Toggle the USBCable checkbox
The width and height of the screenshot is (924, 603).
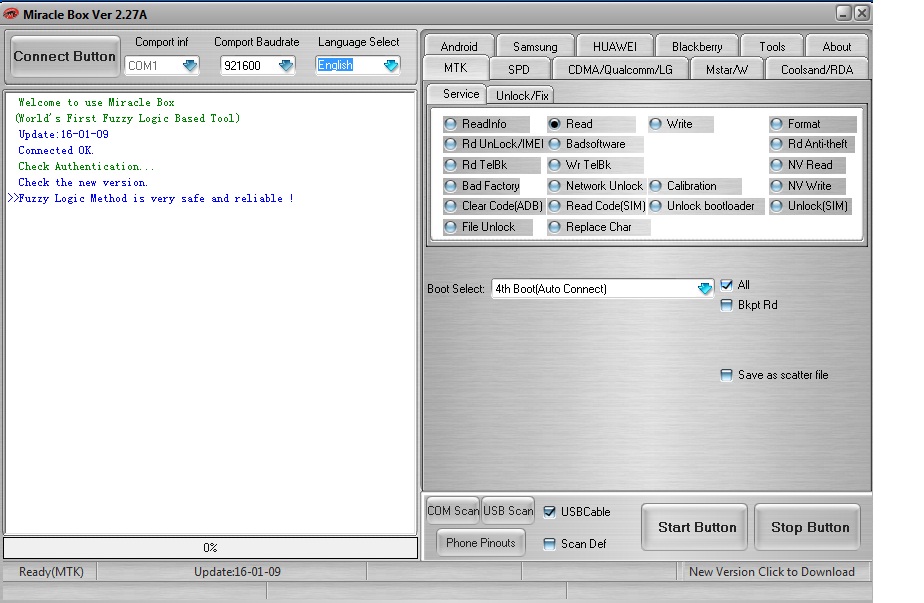549,512
